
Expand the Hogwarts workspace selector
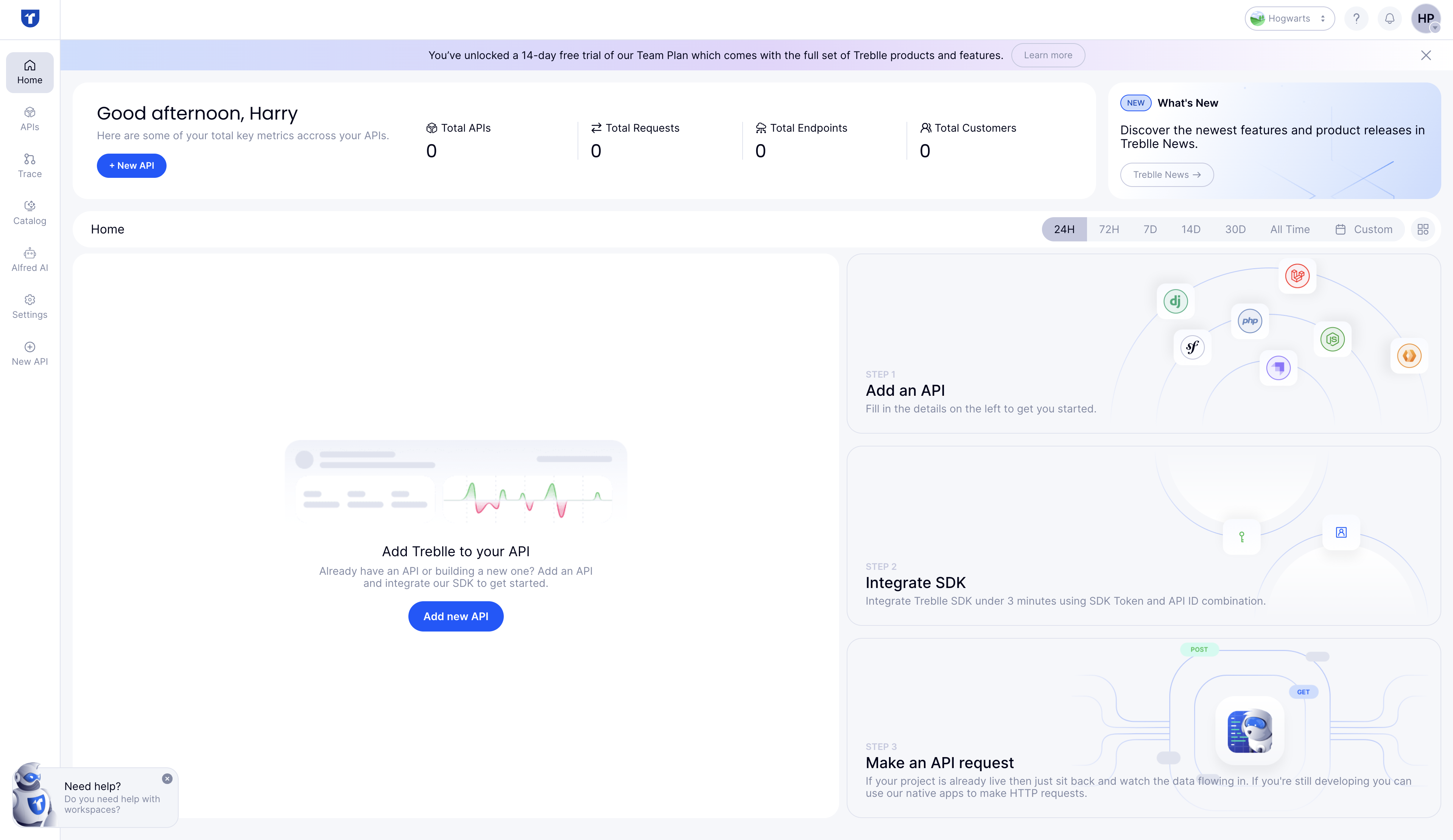click(1289, 19)
